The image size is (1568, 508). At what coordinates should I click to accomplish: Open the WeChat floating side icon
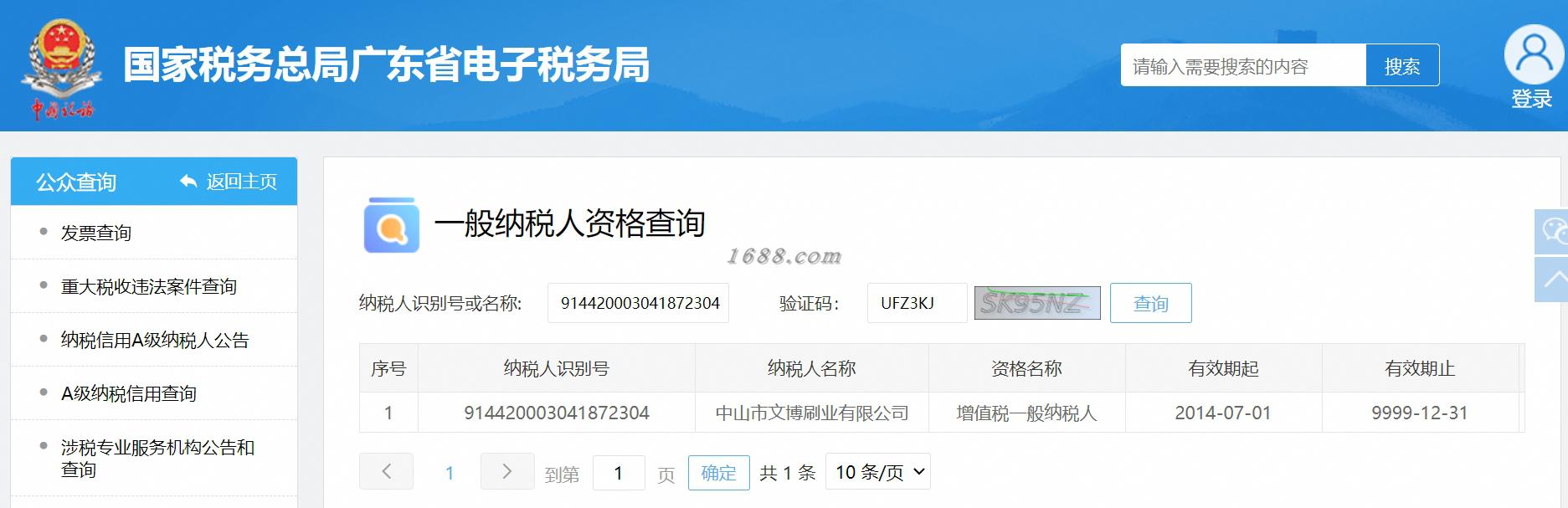point(1551,231)
